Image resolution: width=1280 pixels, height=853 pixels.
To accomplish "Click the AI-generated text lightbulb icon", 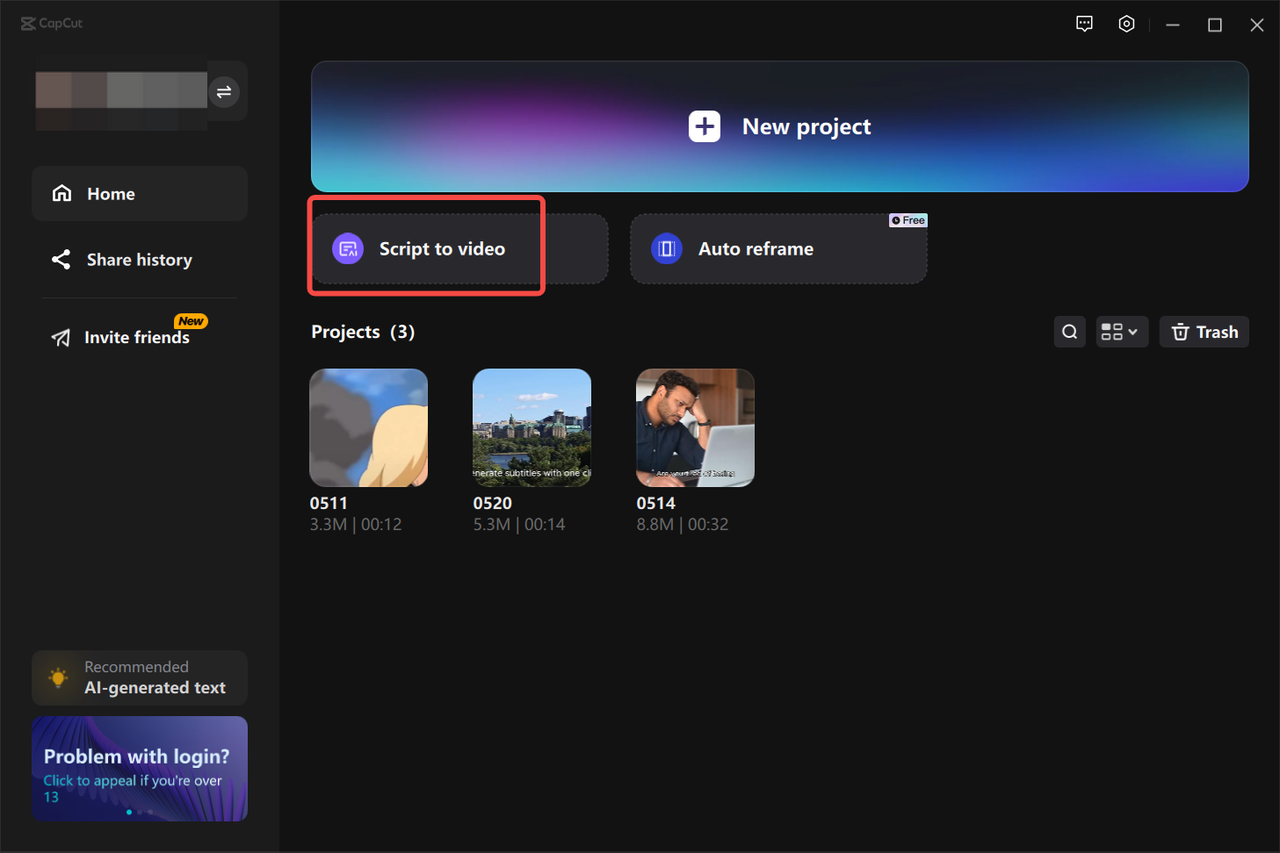I will (57, 677).
